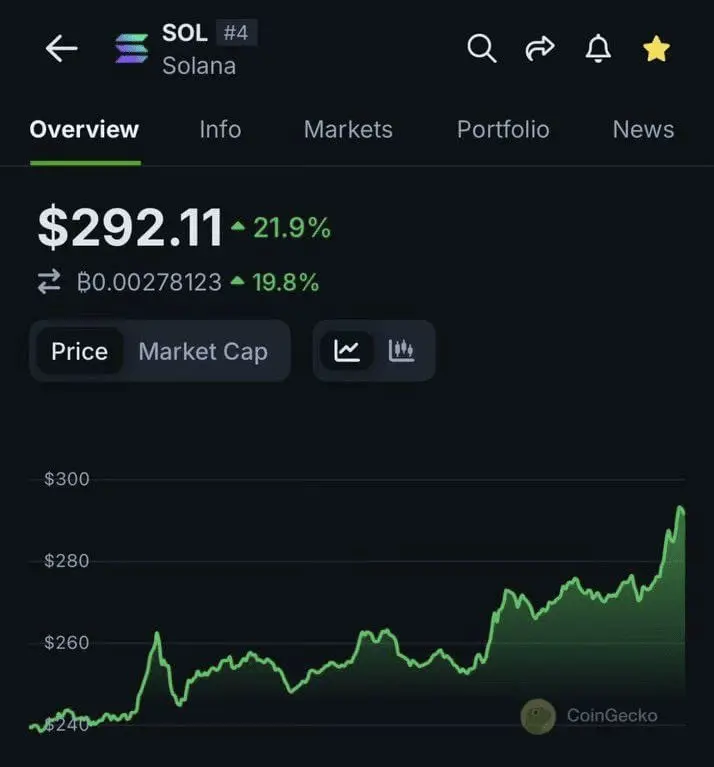
Task: Switch to candlestick chart view
Action: 402,351
